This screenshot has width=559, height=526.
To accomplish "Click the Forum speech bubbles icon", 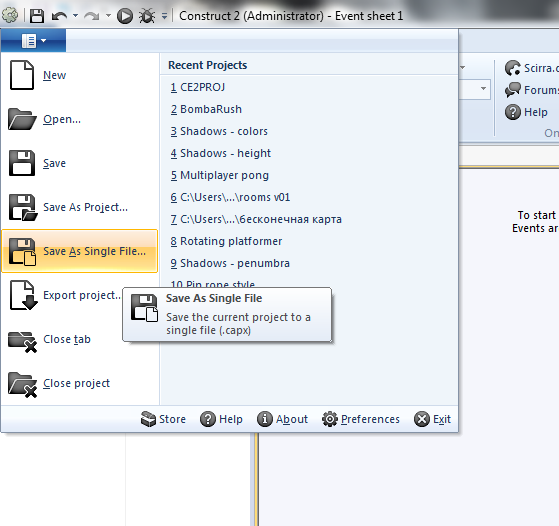I will 513,90.
